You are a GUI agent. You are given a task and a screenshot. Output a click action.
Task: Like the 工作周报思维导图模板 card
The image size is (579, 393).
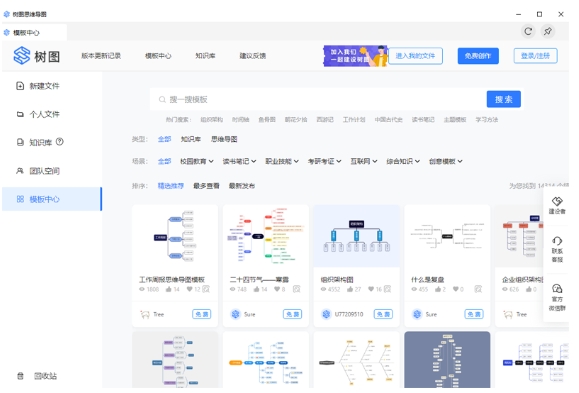pos(169,289)
